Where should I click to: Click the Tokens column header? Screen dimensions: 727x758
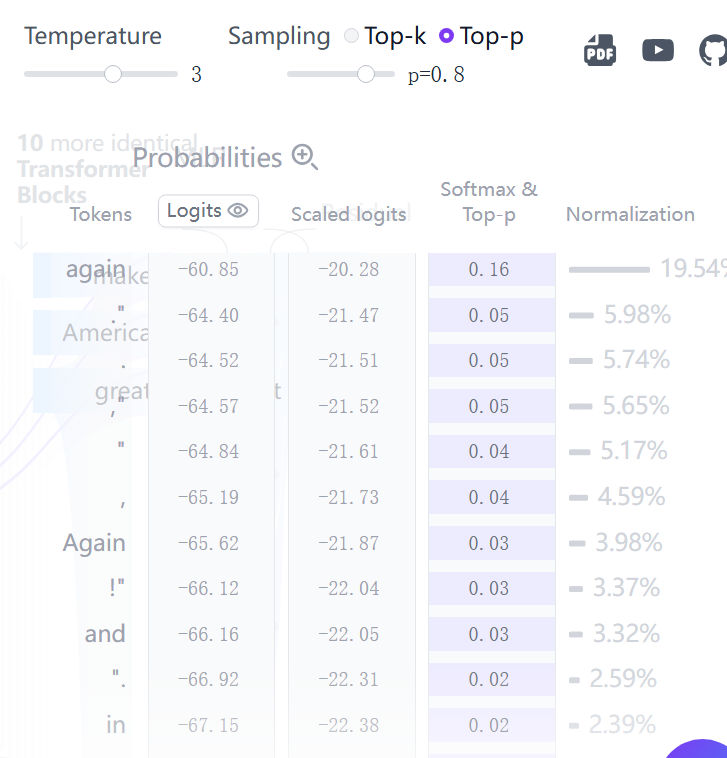[101, 214]
